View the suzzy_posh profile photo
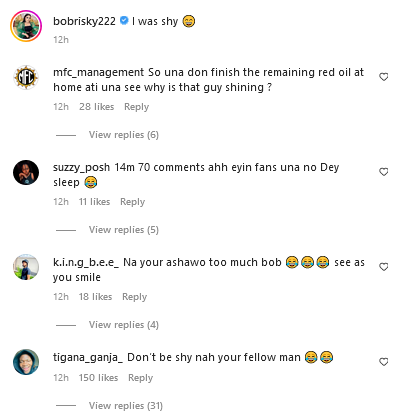Screen dimensions: 399x420 point(26,172)
